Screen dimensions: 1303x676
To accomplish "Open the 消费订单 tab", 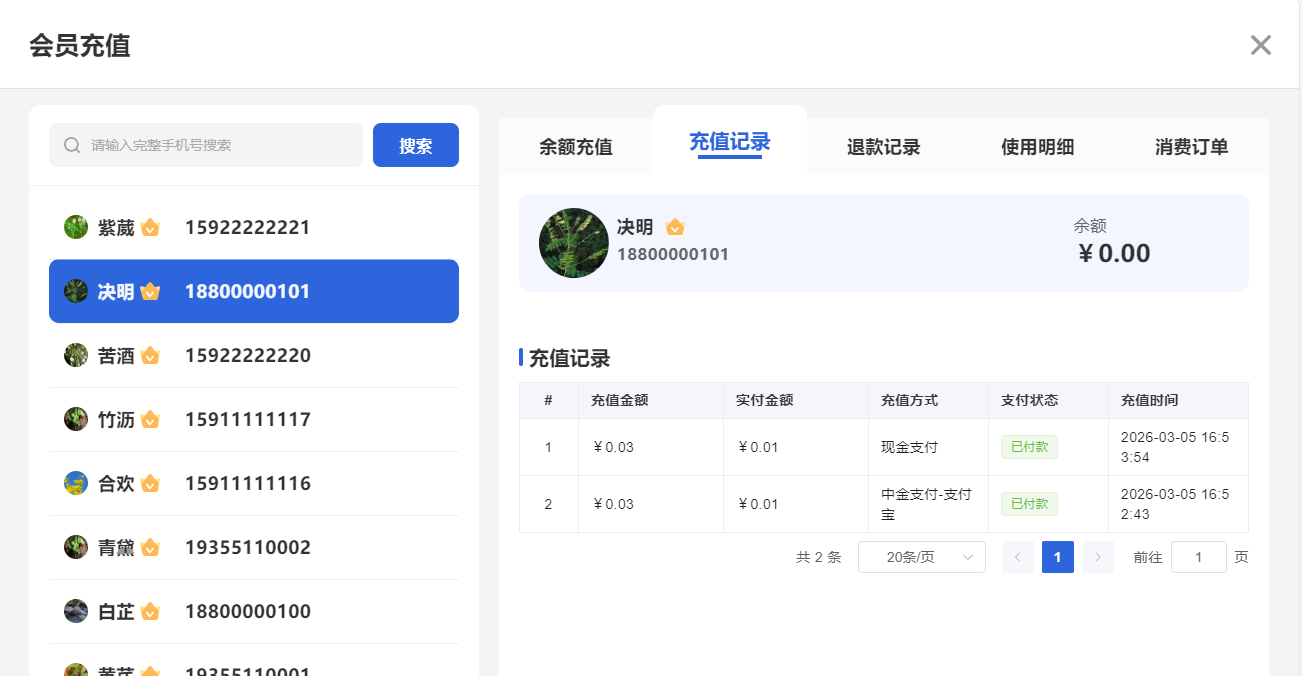I will 1192,146.
